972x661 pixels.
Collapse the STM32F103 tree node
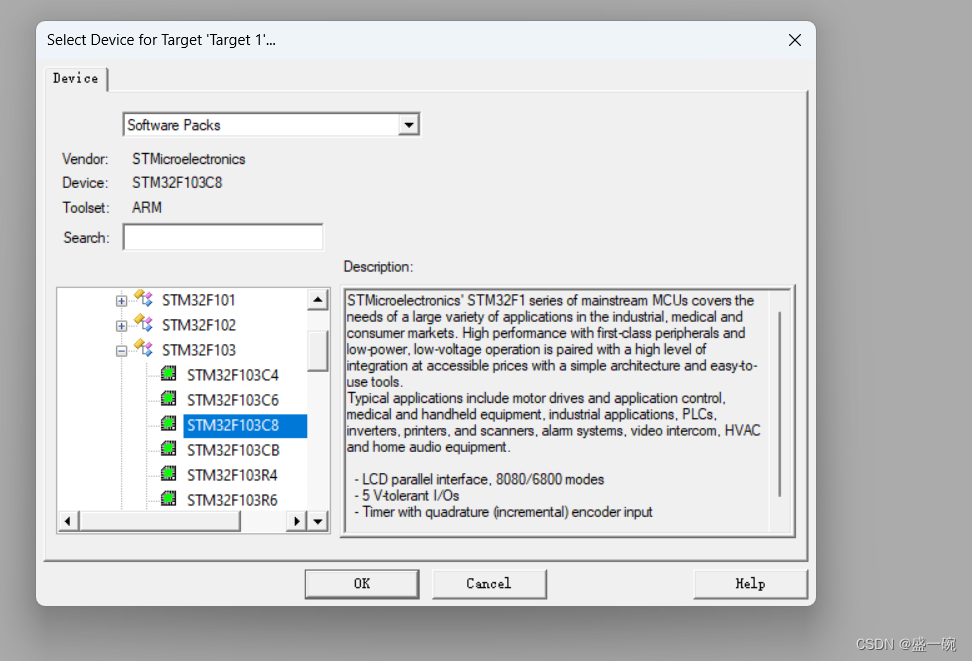(122, 351)
